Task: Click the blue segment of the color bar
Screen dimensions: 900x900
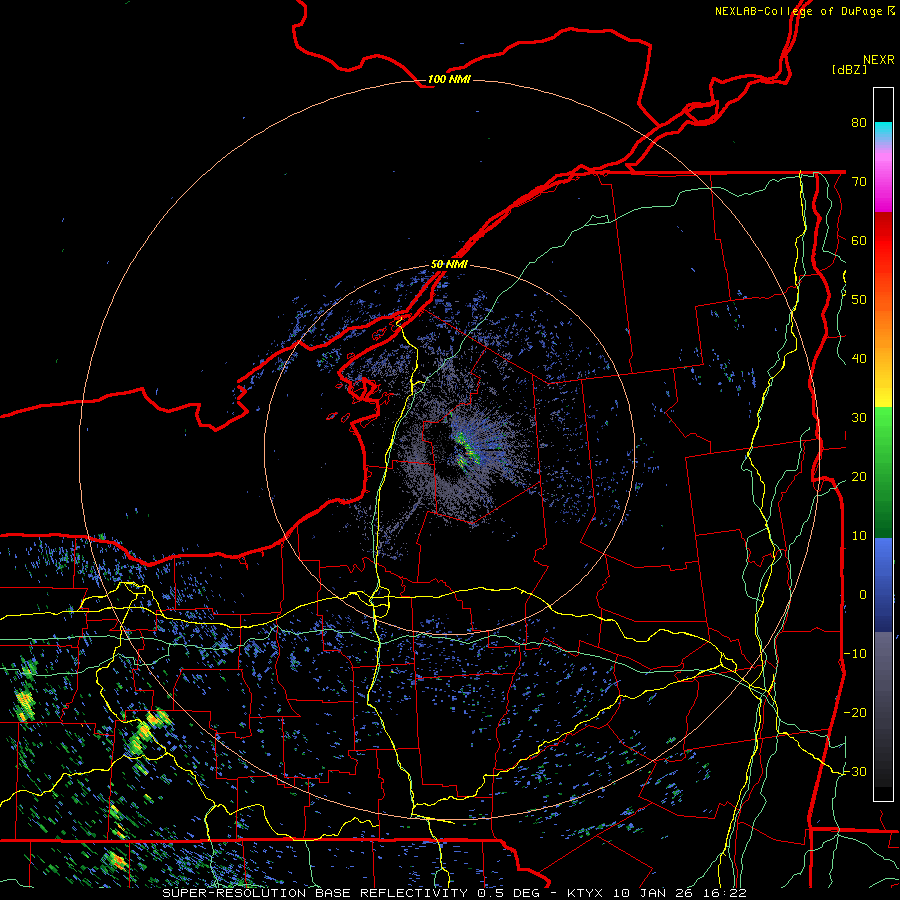Action: click(x=883, y=584)
